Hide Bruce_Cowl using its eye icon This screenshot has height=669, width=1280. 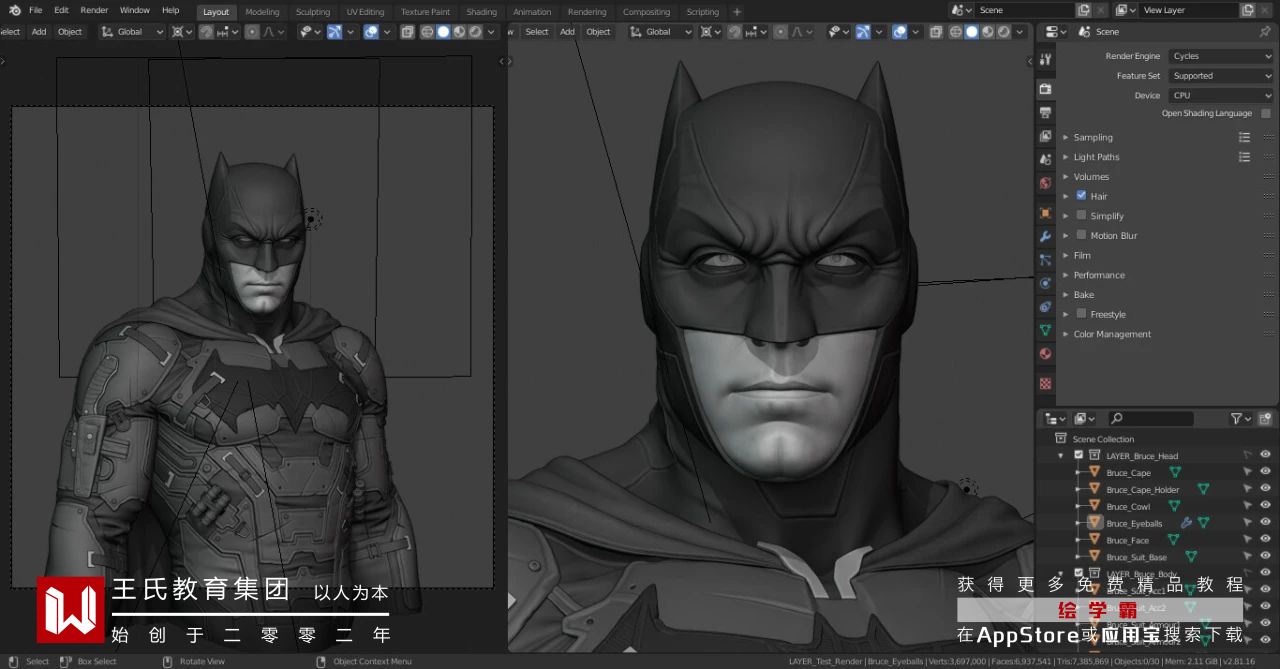point(1265,506)
